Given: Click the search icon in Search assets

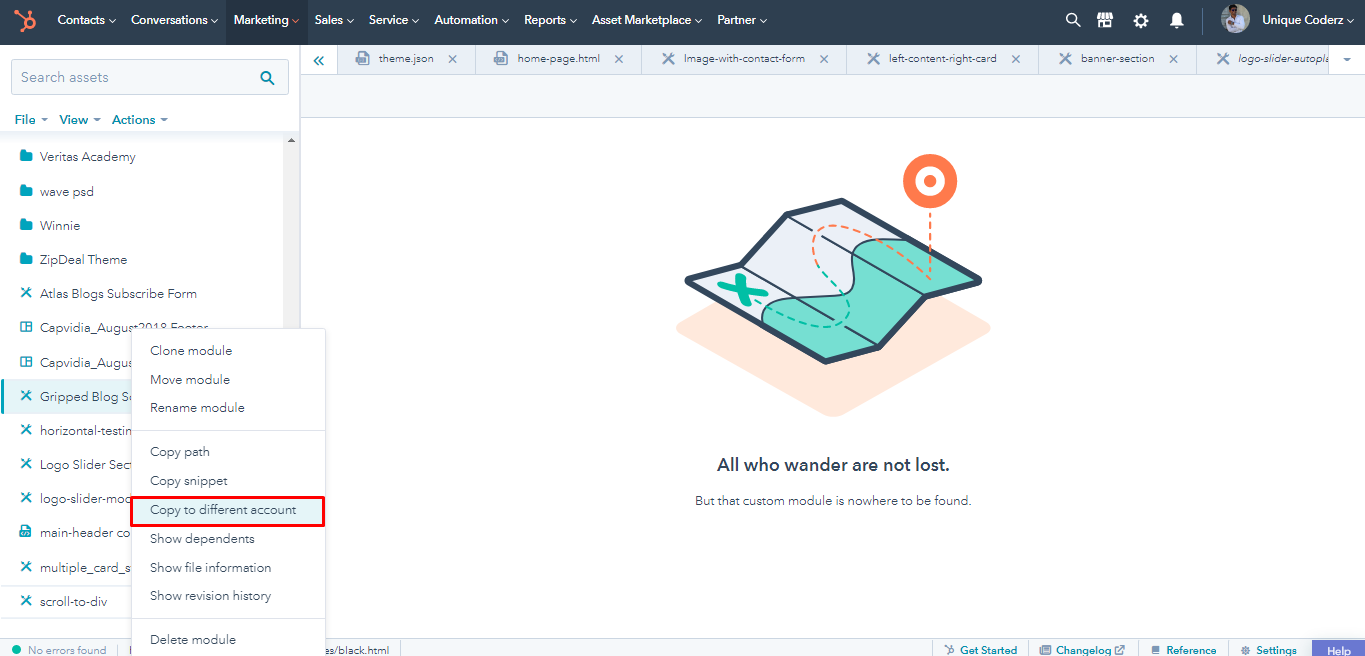Looking at the screenshot, I should coord(267,78).
